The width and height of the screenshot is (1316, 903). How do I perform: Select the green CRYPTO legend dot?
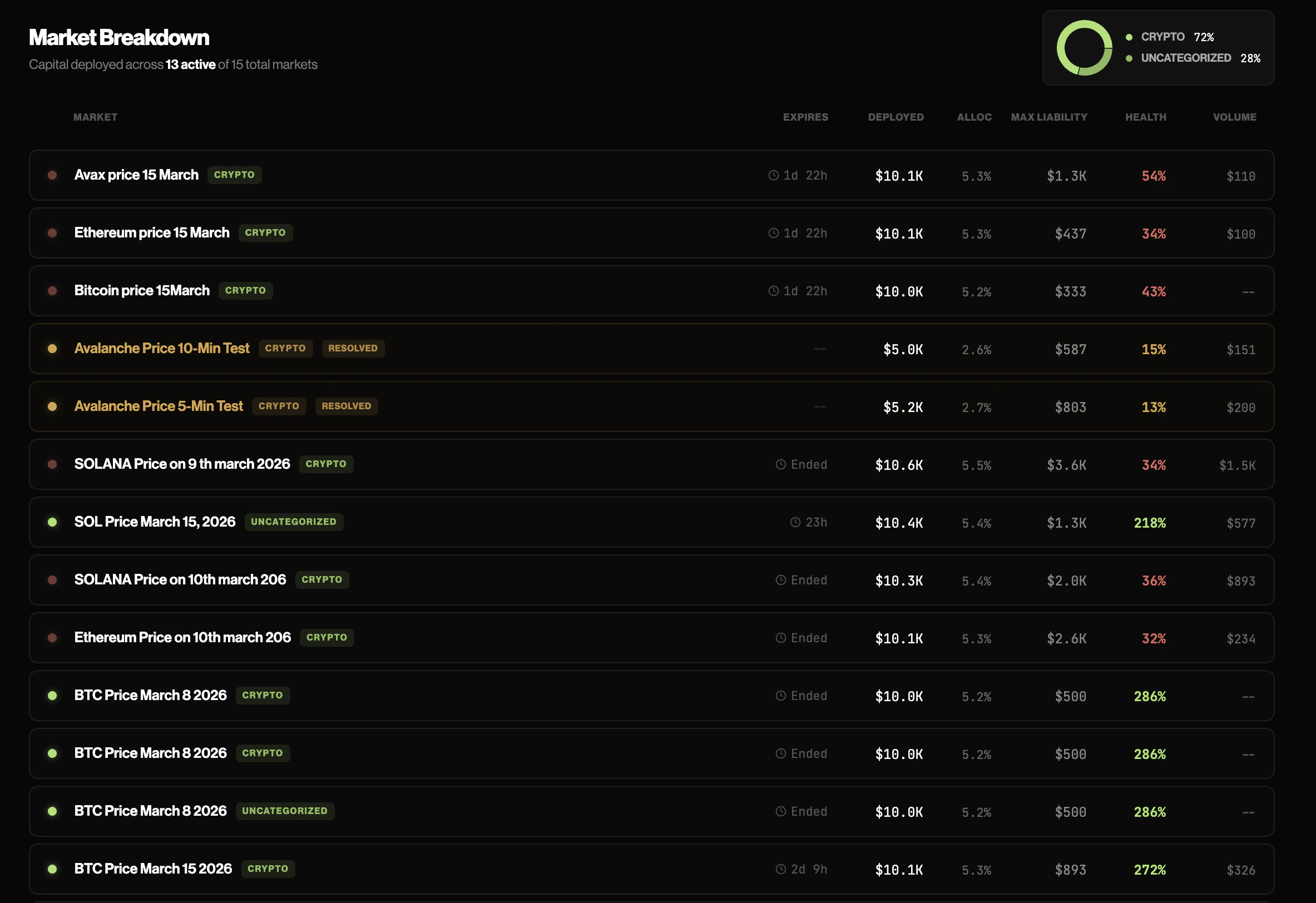point(1130,37)
